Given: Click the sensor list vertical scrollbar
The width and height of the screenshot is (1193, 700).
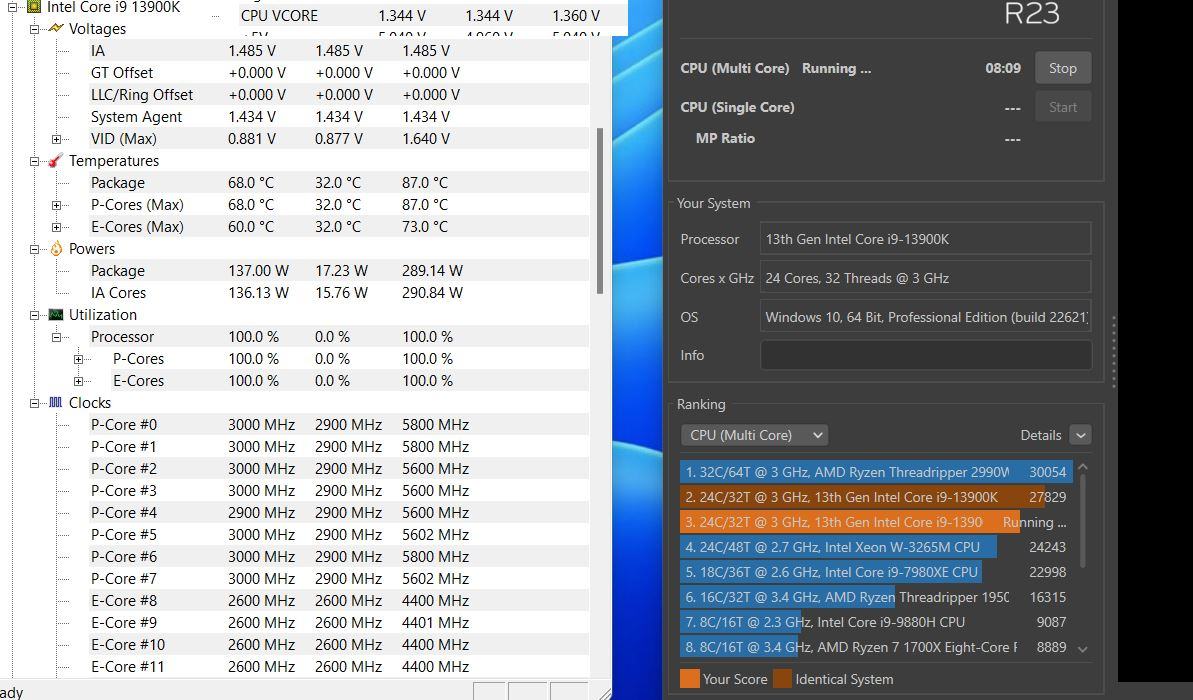Looking at the screenshot, I should point(600,211).
